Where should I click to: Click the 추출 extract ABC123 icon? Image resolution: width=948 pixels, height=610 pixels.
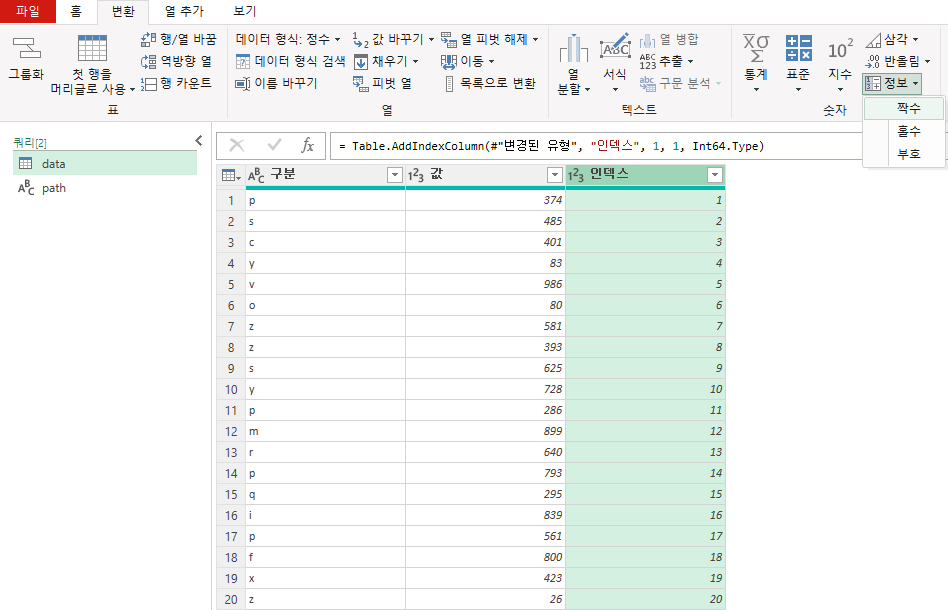pos(648,61)
